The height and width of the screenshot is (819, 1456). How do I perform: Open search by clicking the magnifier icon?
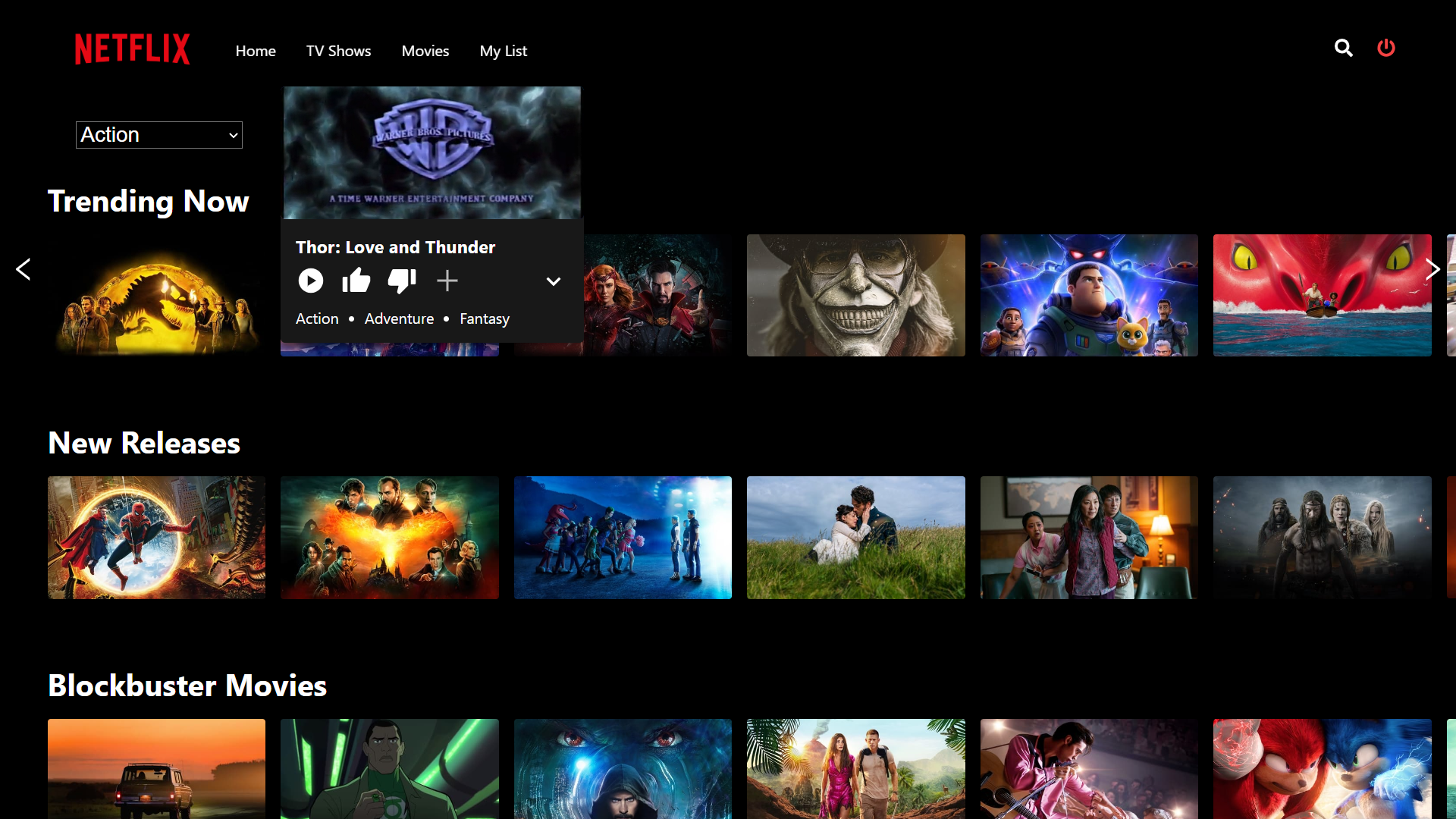point(1343,48)
